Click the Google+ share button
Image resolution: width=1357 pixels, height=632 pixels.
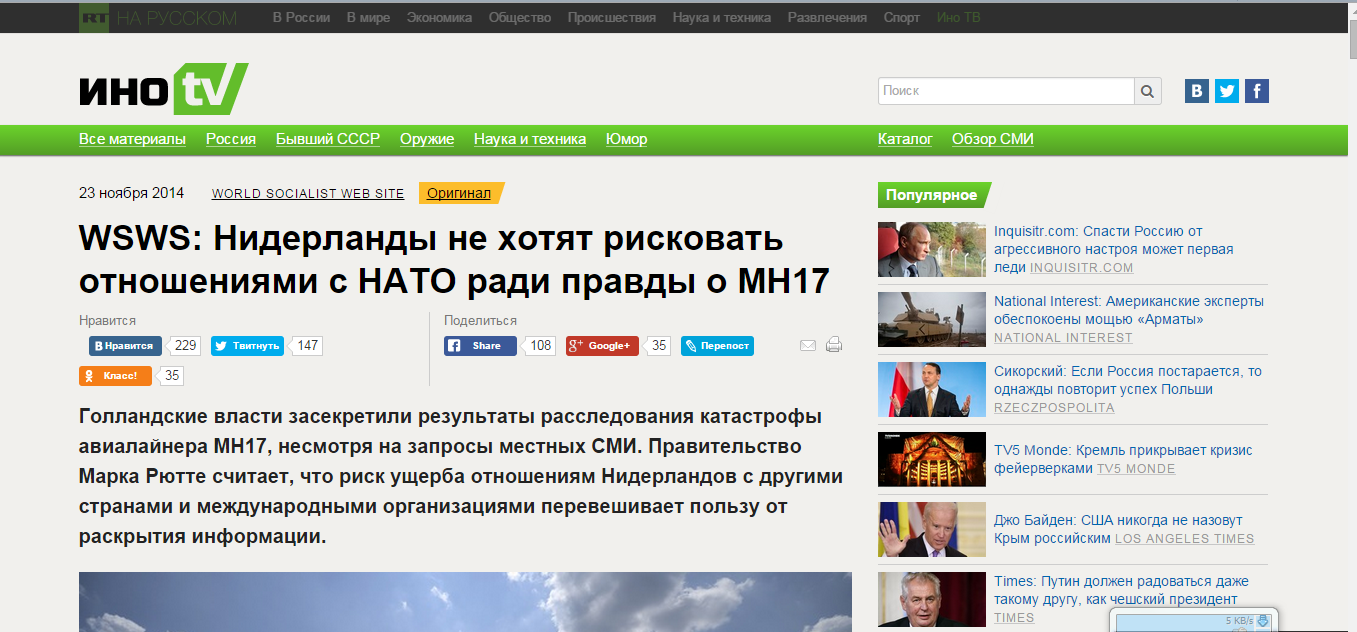coord(602,346)
